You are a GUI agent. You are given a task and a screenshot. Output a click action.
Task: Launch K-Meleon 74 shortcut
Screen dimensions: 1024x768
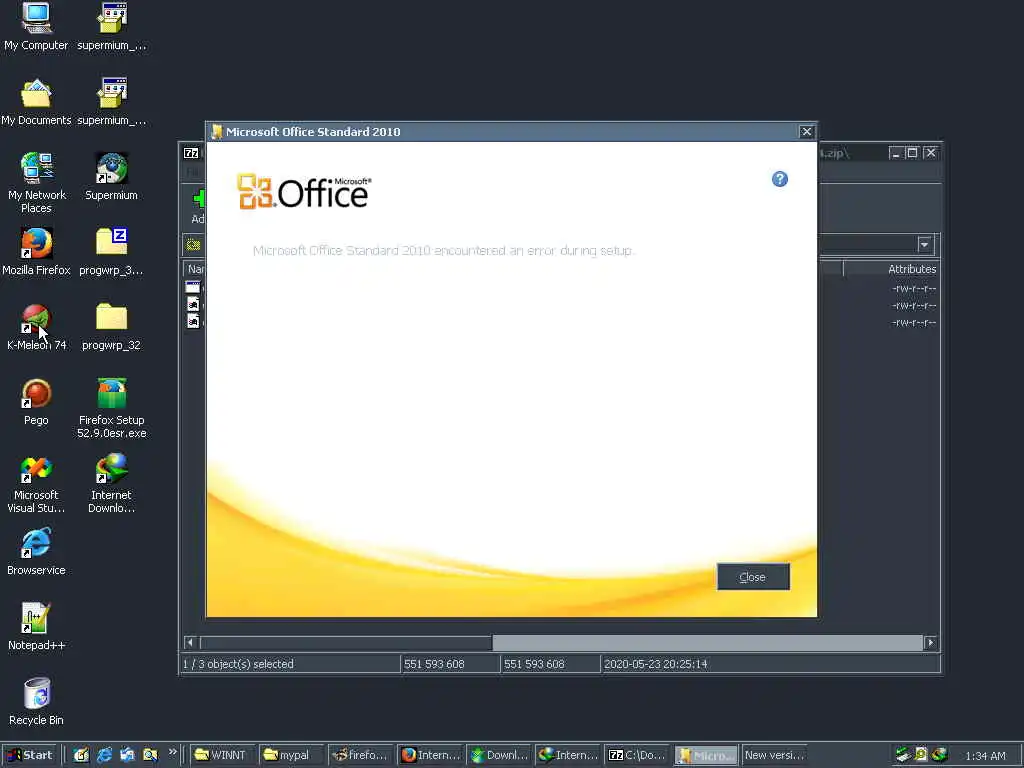36,327
